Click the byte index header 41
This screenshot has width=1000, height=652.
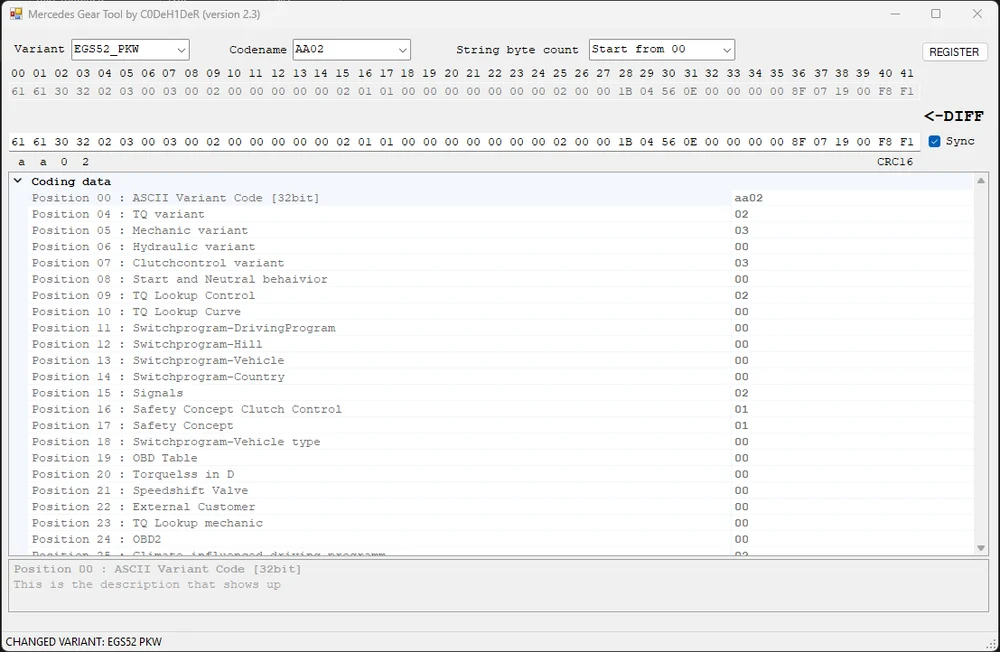point(906,73)
